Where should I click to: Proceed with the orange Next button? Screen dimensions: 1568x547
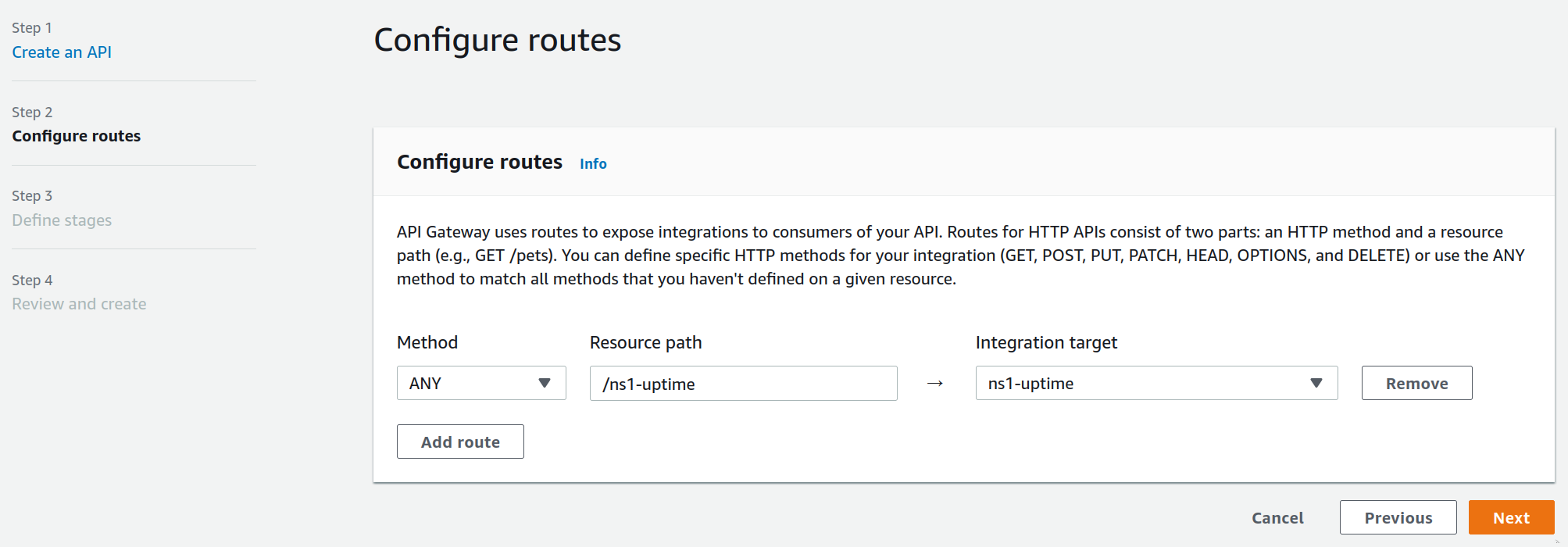pos(1511,517)
